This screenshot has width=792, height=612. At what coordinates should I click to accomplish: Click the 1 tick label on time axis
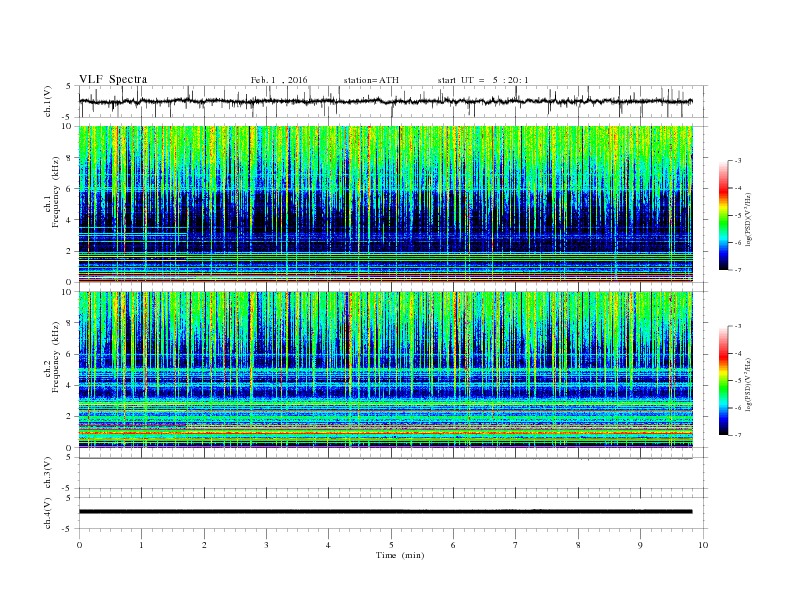[141, 545]
